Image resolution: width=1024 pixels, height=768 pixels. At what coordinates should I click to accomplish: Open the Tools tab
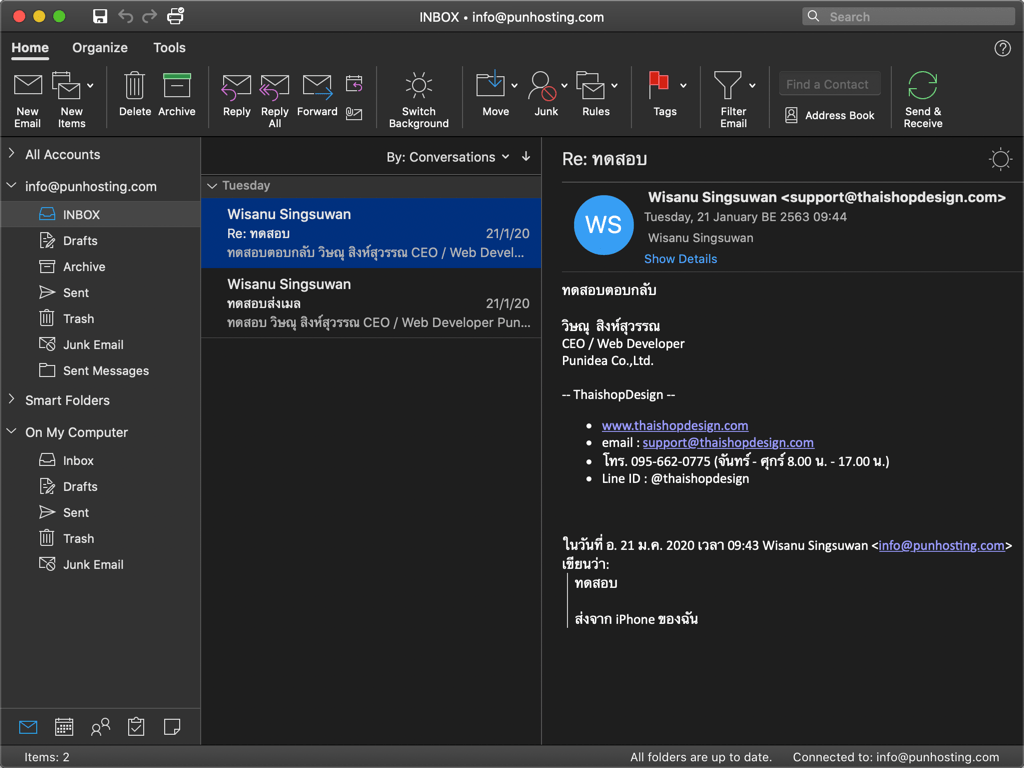pyautogui.click(x=169, y=48)
